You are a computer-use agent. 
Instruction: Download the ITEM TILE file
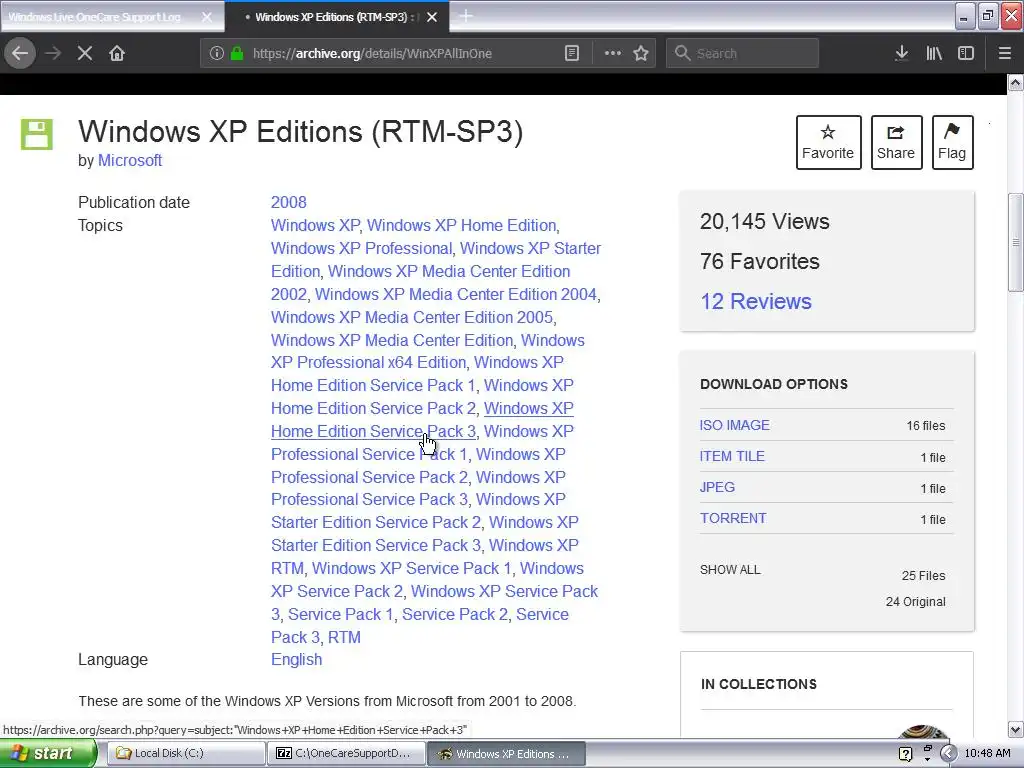pos(732,456)
